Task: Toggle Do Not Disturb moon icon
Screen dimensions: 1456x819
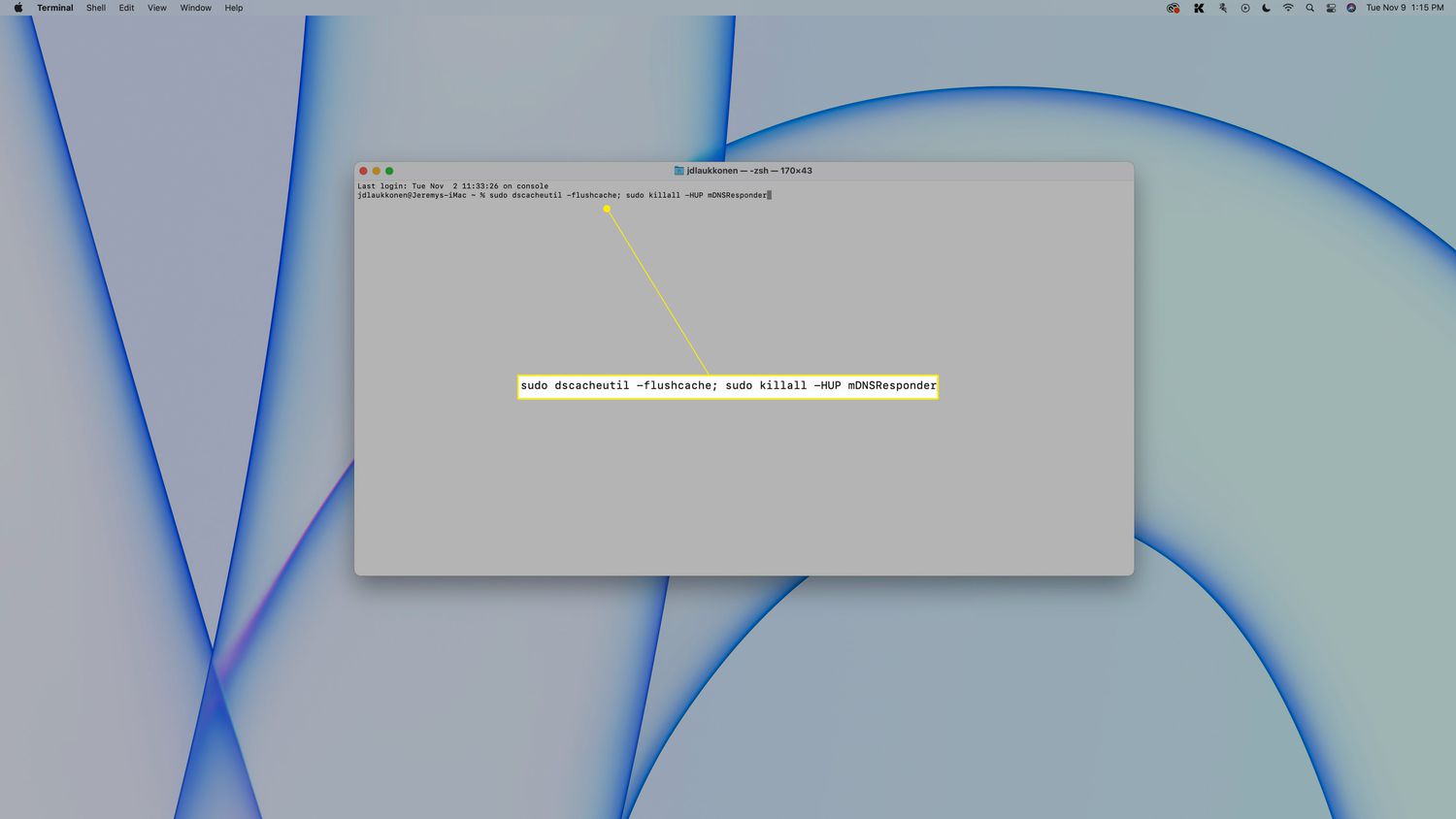Action: (x=1266, y=8)
